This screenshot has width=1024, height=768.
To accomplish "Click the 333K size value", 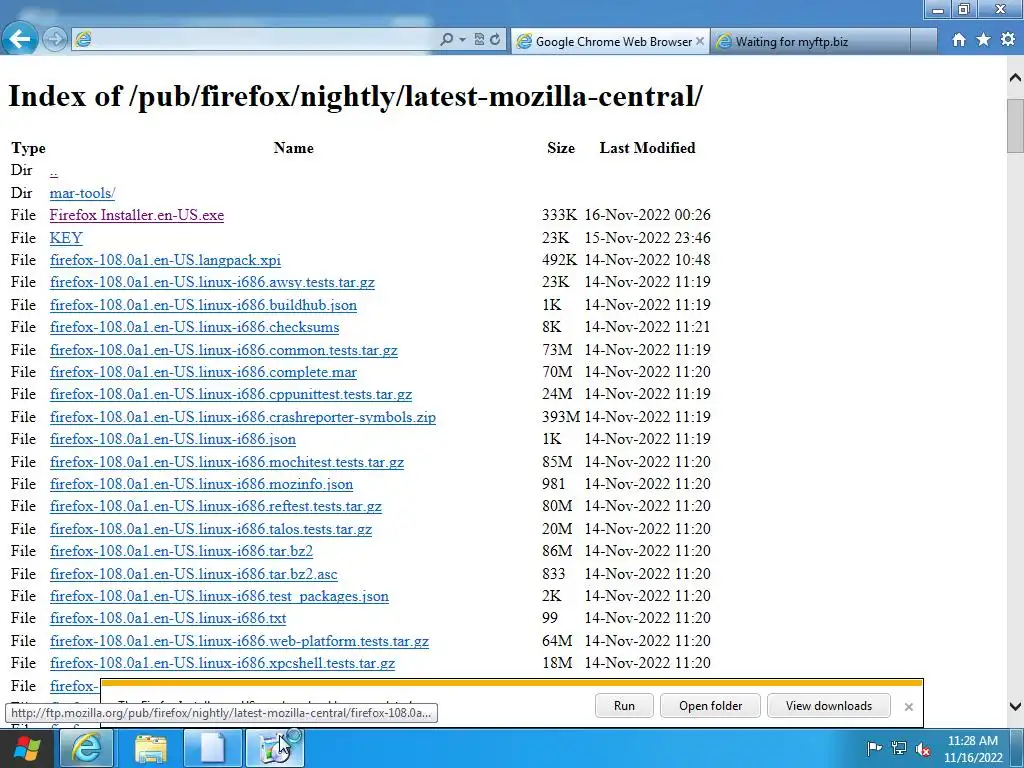I will point(559,215).
